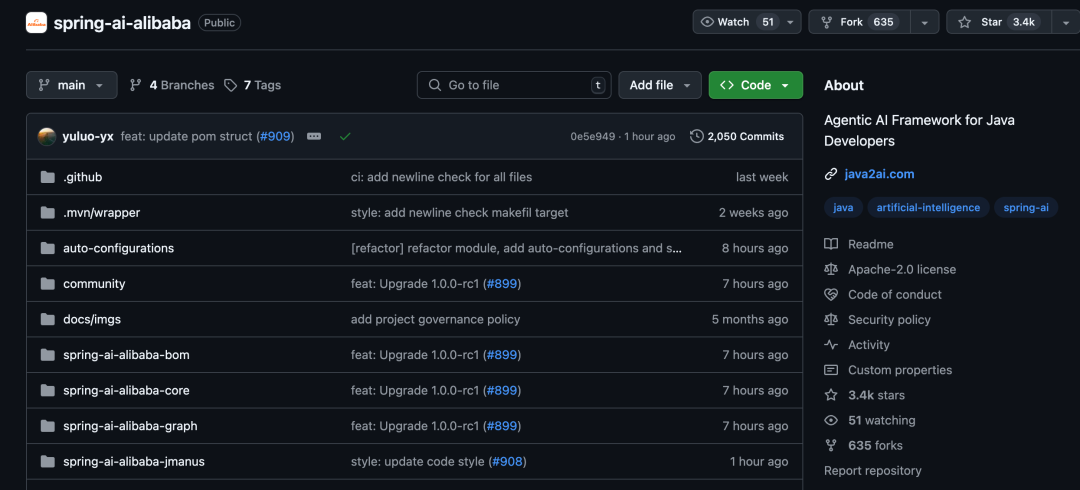View the 4 Branches link

172,85
